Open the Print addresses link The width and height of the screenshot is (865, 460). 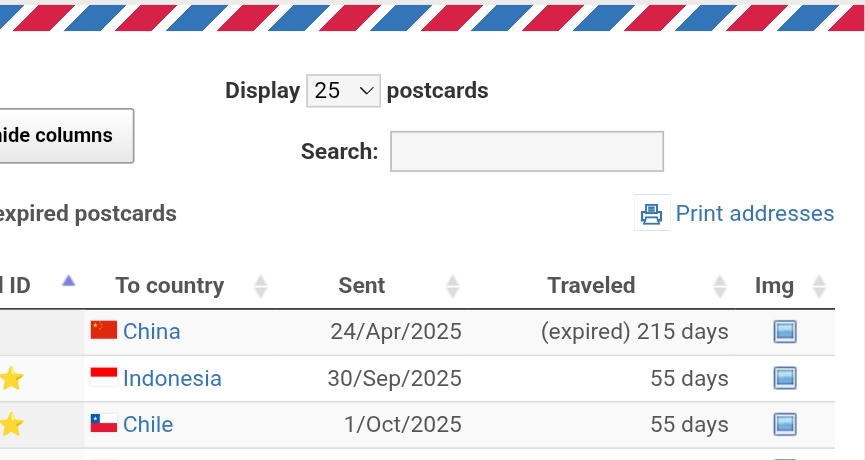[x=754, y=213]
